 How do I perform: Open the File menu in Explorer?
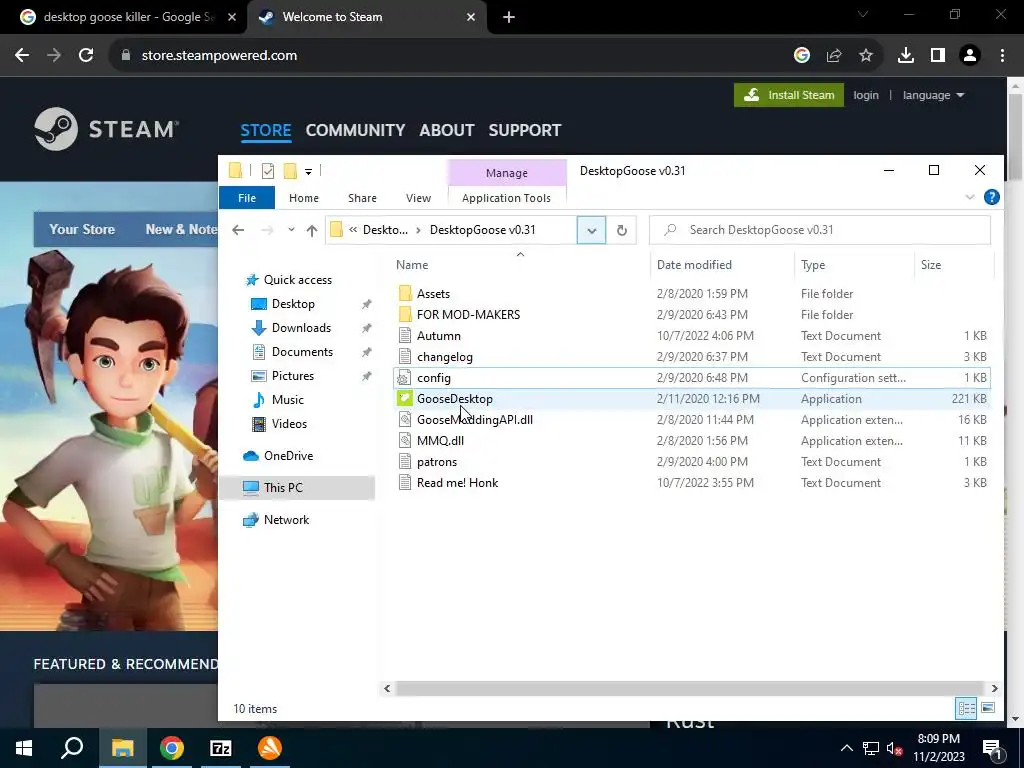click(247, 198)
